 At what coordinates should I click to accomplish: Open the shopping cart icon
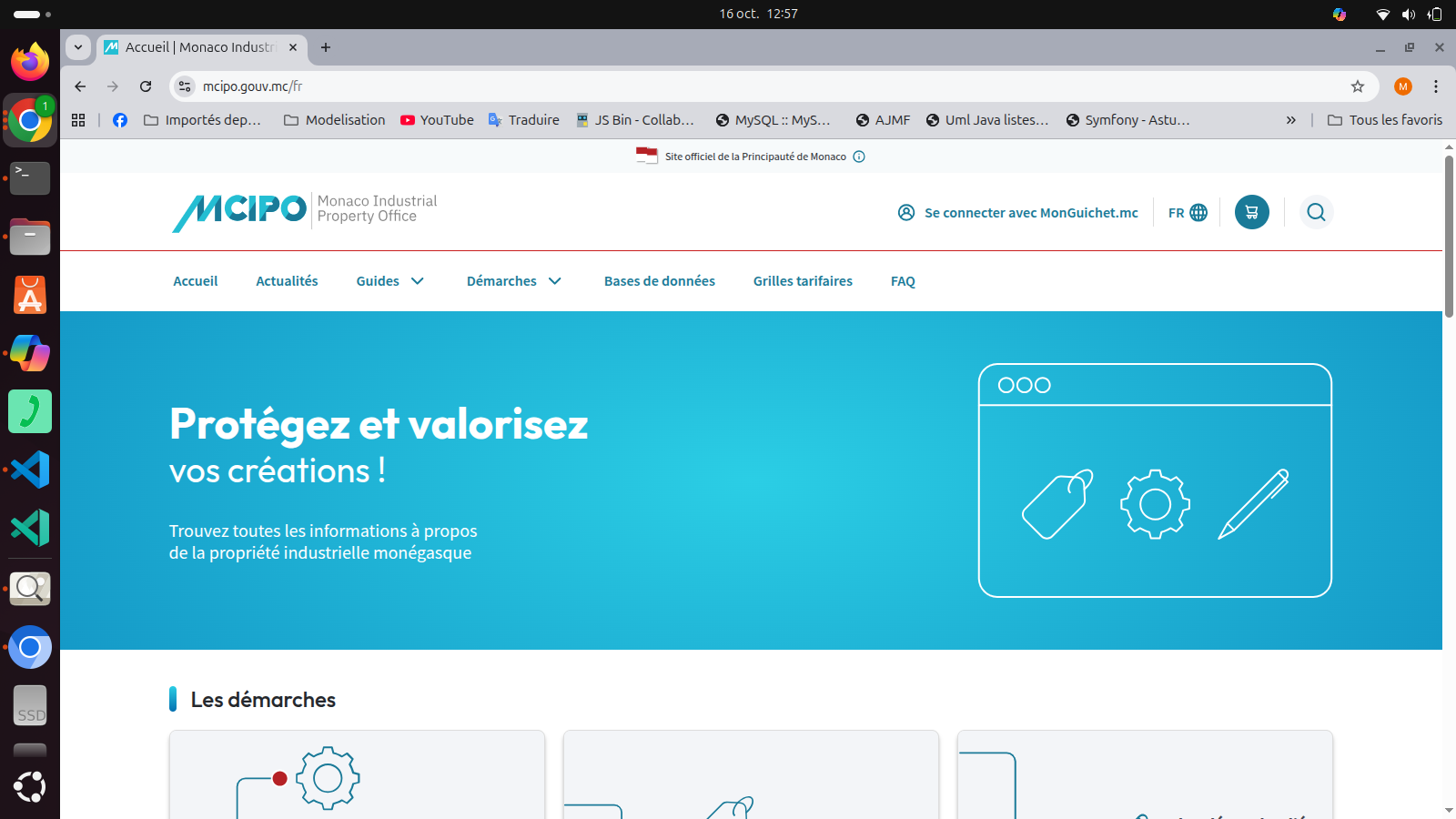click(1251, 212)
